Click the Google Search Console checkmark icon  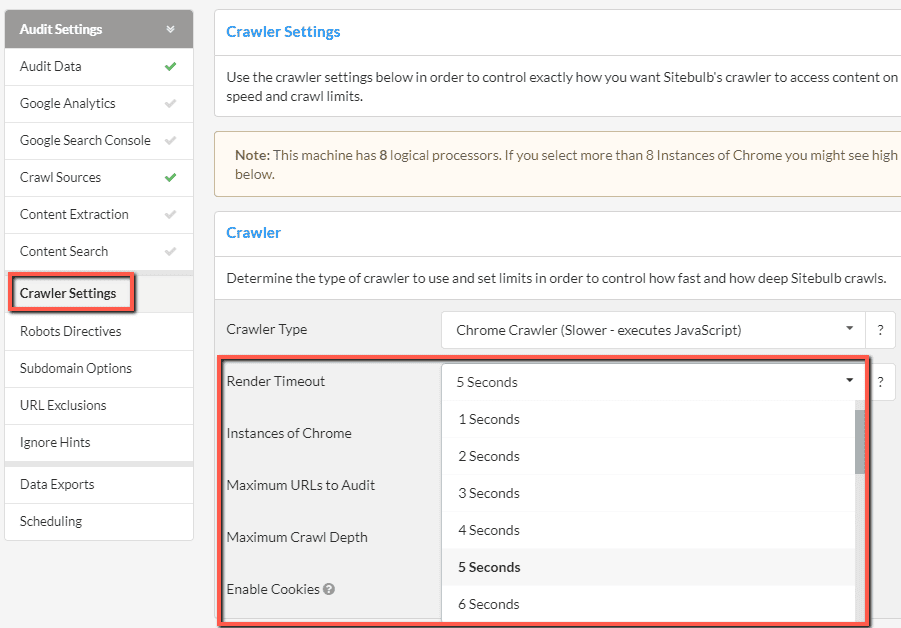(x=171, y=141)
